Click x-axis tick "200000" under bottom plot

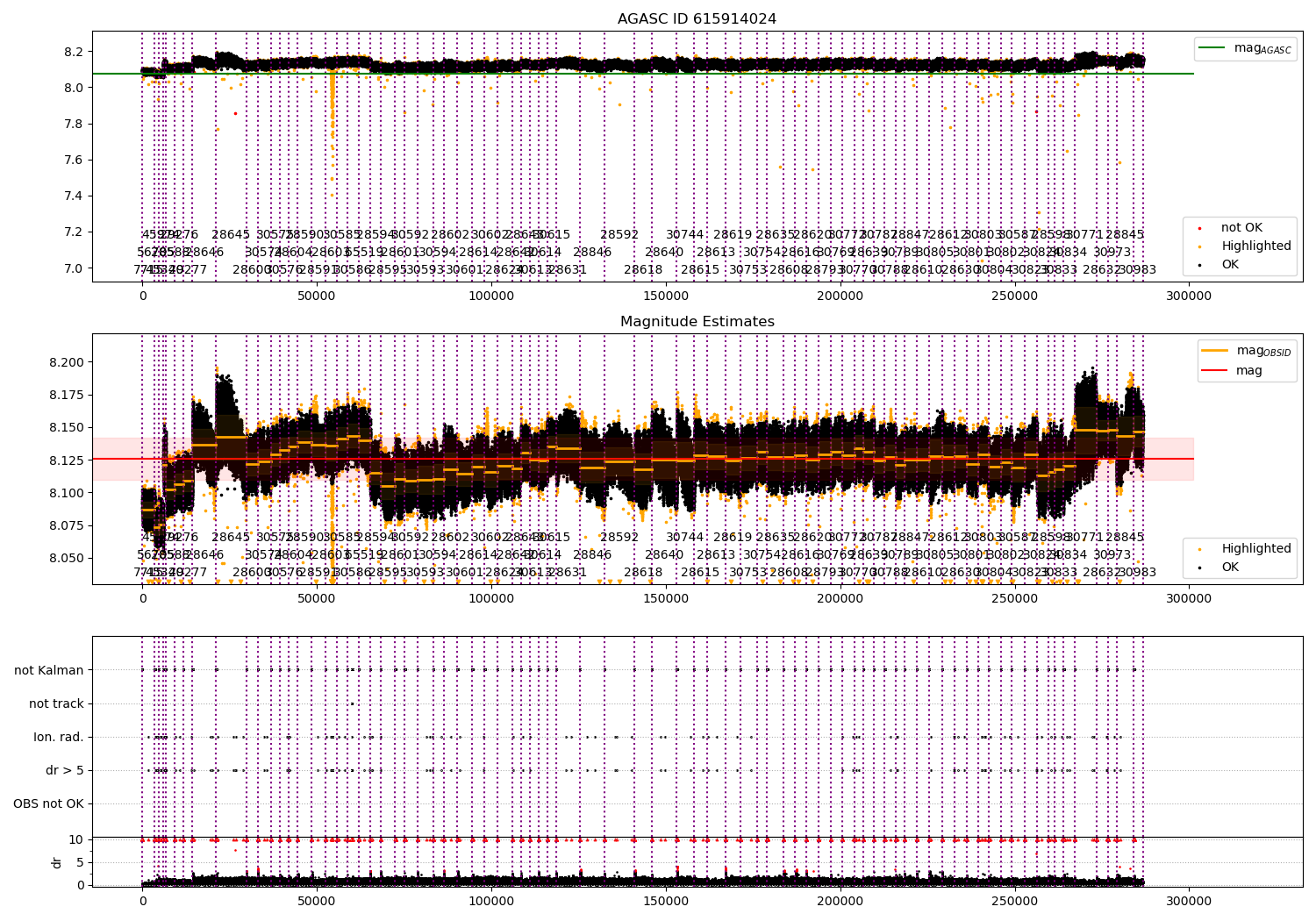tap(840, 902)
